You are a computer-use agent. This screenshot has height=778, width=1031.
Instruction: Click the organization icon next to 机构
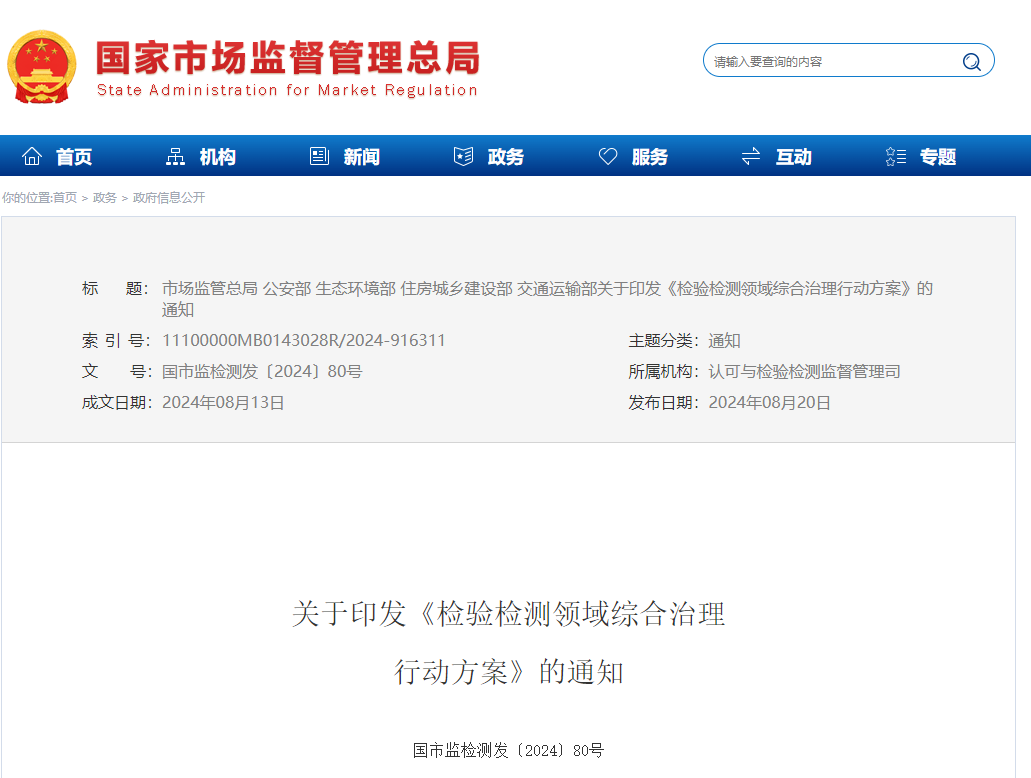[x=175, y=155]
